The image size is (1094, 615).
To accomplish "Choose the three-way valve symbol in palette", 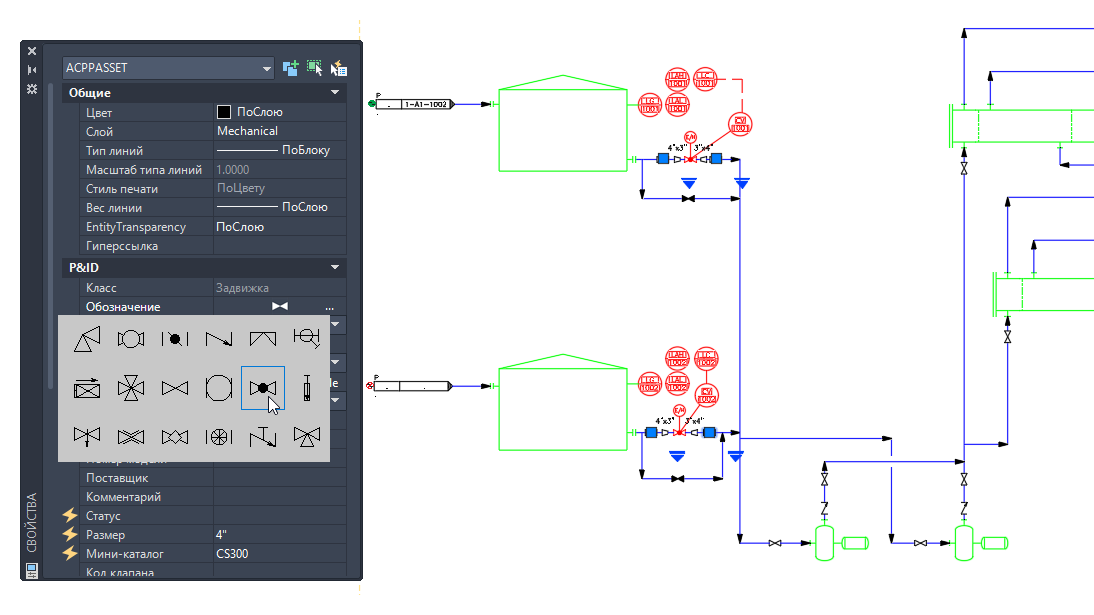I will click(x=306, y=437).
